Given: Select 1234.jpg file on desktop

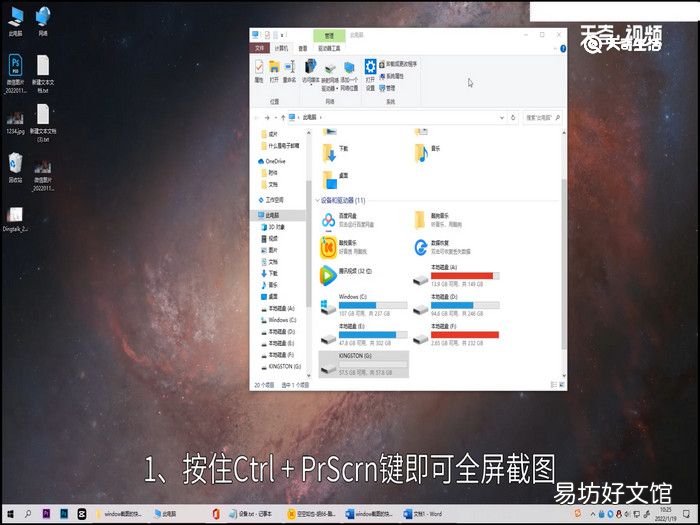Looking at the screenshot, I should (15, 124).
